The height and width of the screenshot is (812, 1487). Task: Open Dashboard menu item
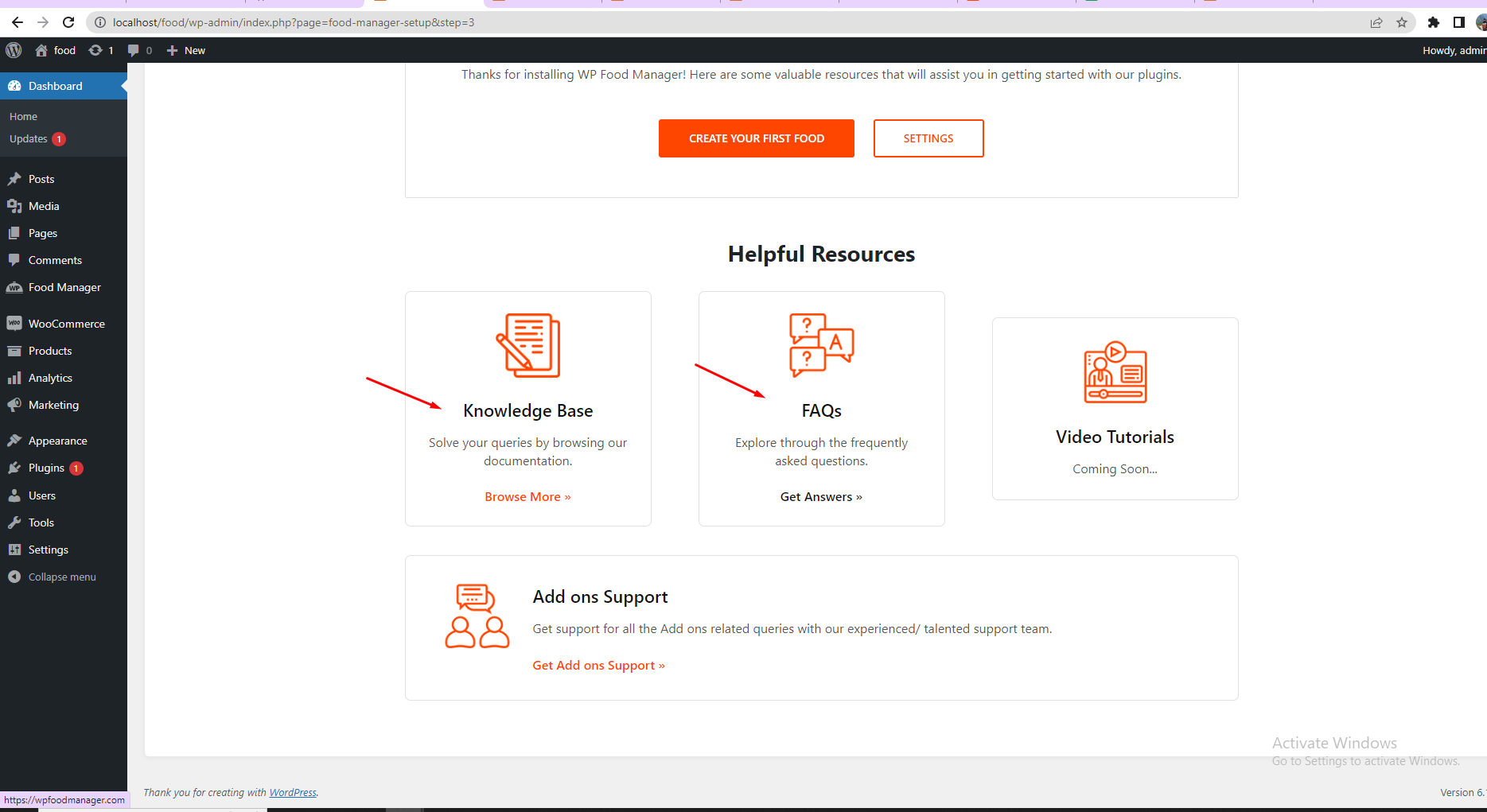click(64, 86)
